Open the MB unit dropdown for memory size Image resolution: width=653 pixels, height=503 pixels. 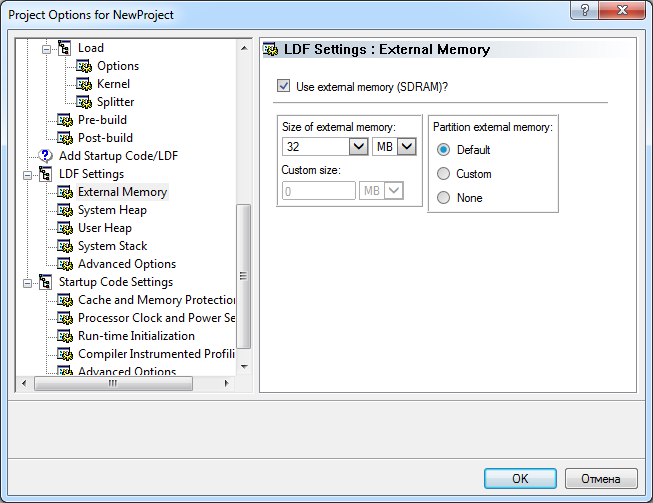(x=406, y=147)
